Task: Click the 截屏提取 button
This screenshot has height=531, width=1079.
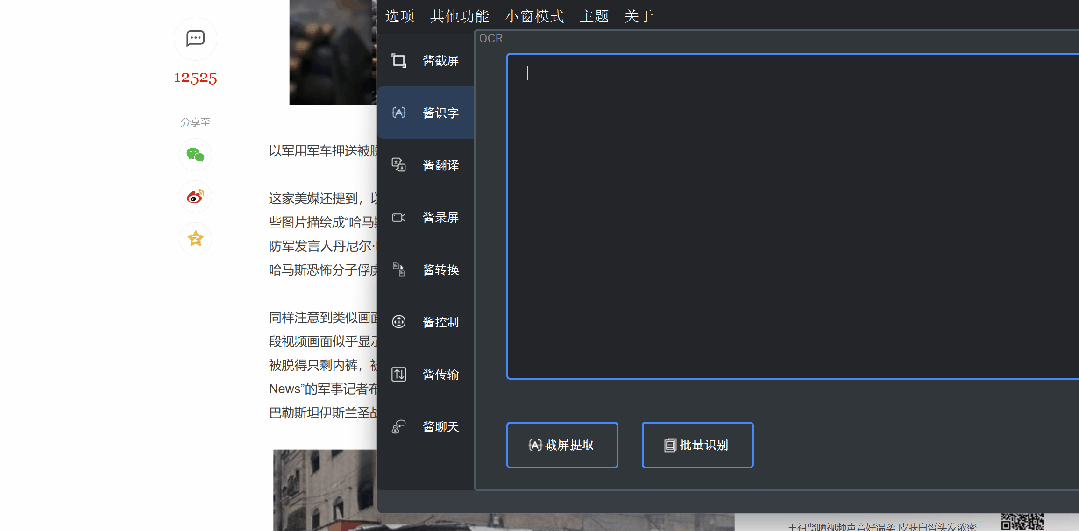Action: point(562,445)
